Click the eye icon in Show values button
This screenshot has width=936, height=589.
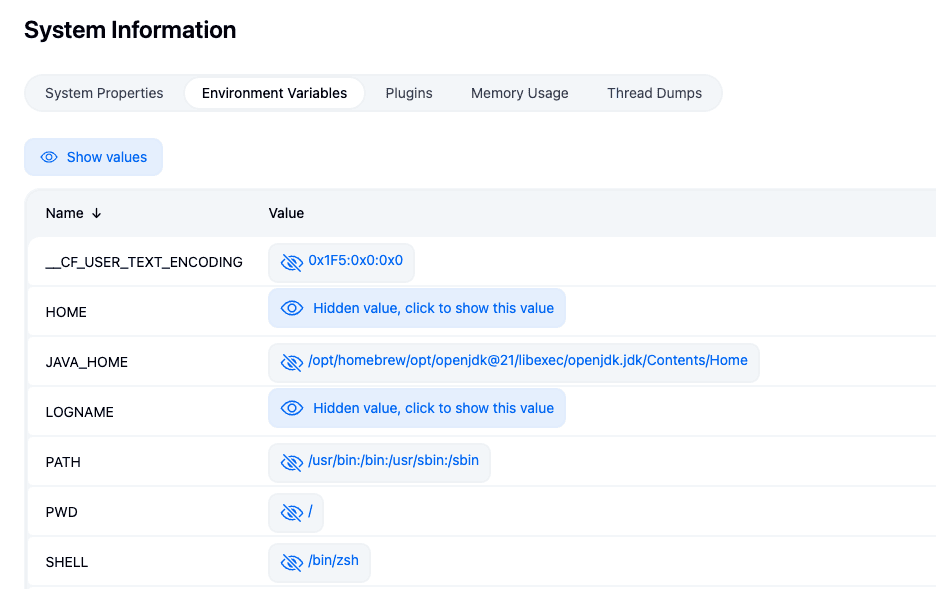click(x=48, y=157)
